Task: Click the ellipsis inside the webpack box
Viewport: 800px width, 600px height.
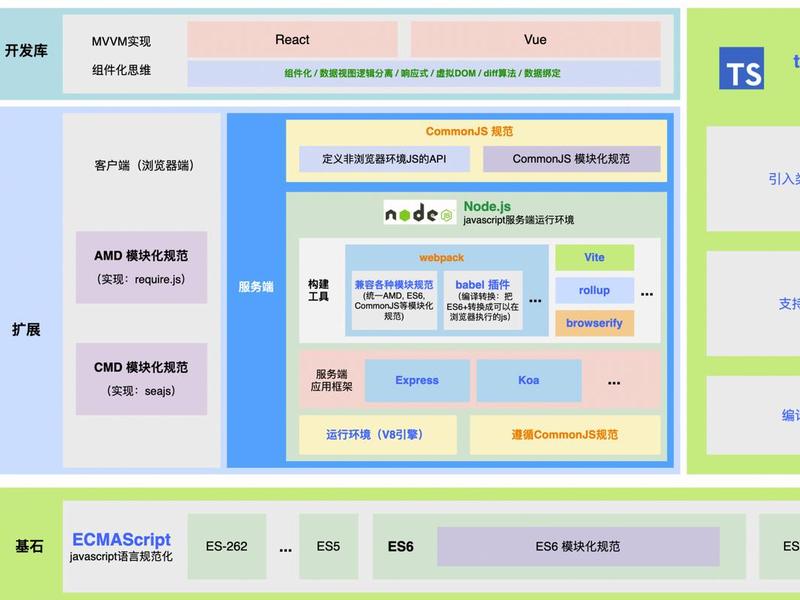Action: click(x=535, y=301)
